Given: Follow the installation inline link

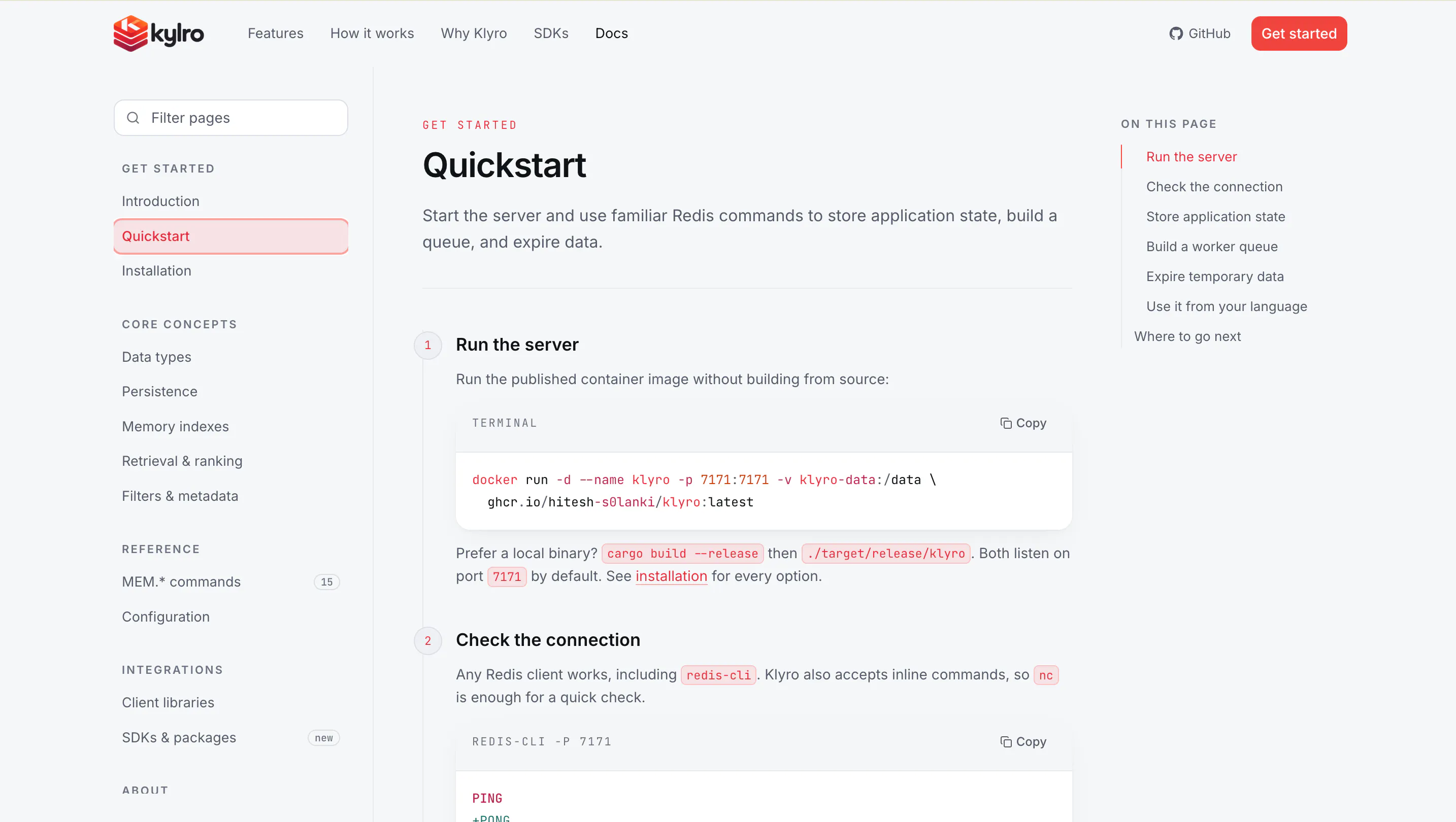Looking at the screenshot, I should coord(671,576).
